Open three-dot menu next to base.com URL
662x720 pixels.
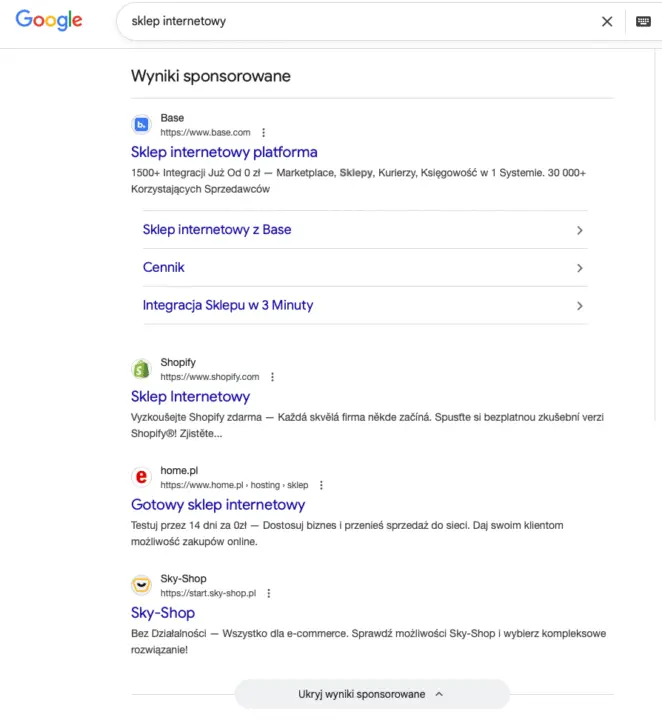pos(264,133)
